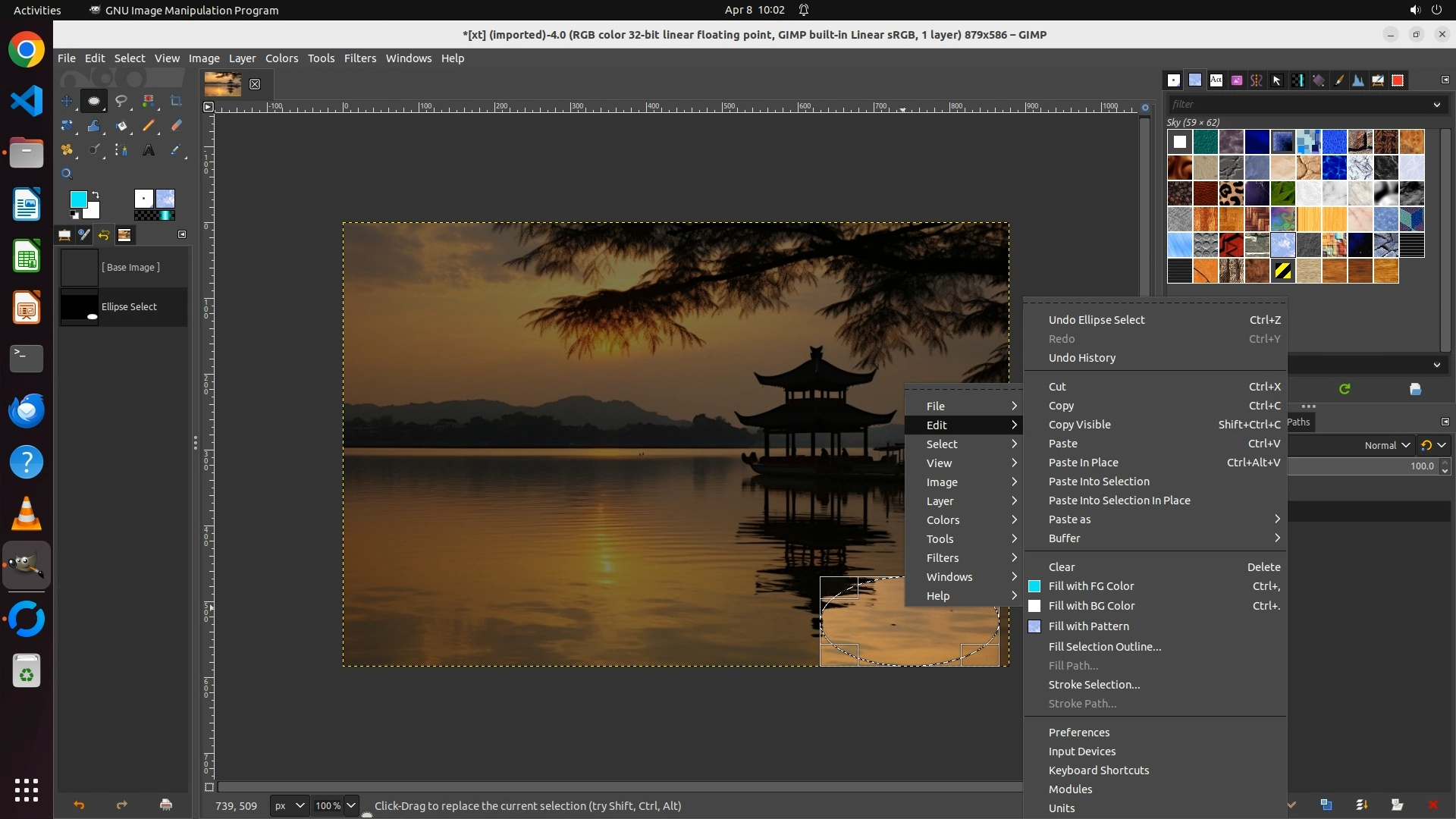
Task: Select the Heal bandage tool
Action: [x=67, y=150]
